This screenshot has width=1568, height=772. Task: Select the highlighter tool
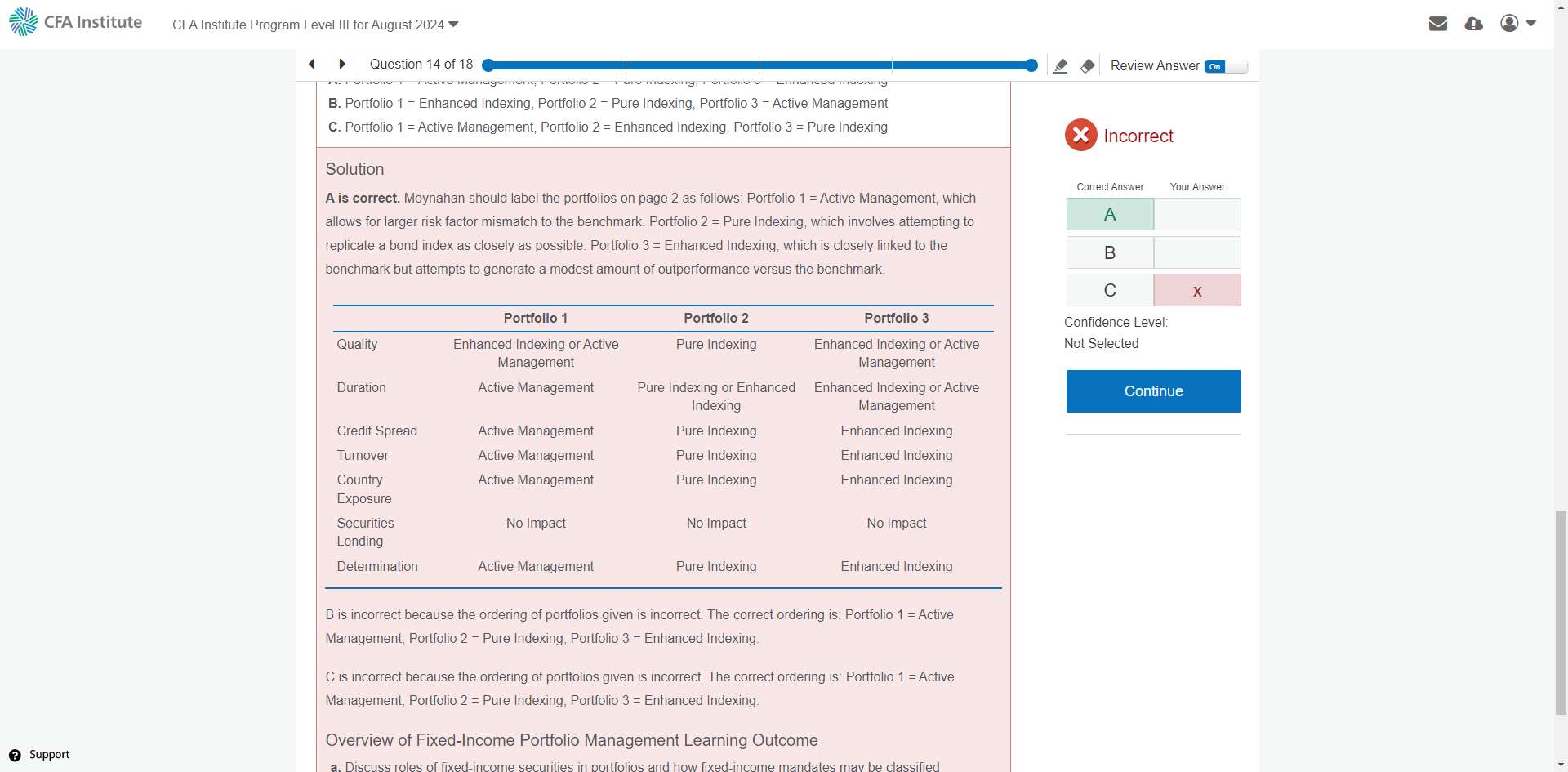[x=1060, y=66]
